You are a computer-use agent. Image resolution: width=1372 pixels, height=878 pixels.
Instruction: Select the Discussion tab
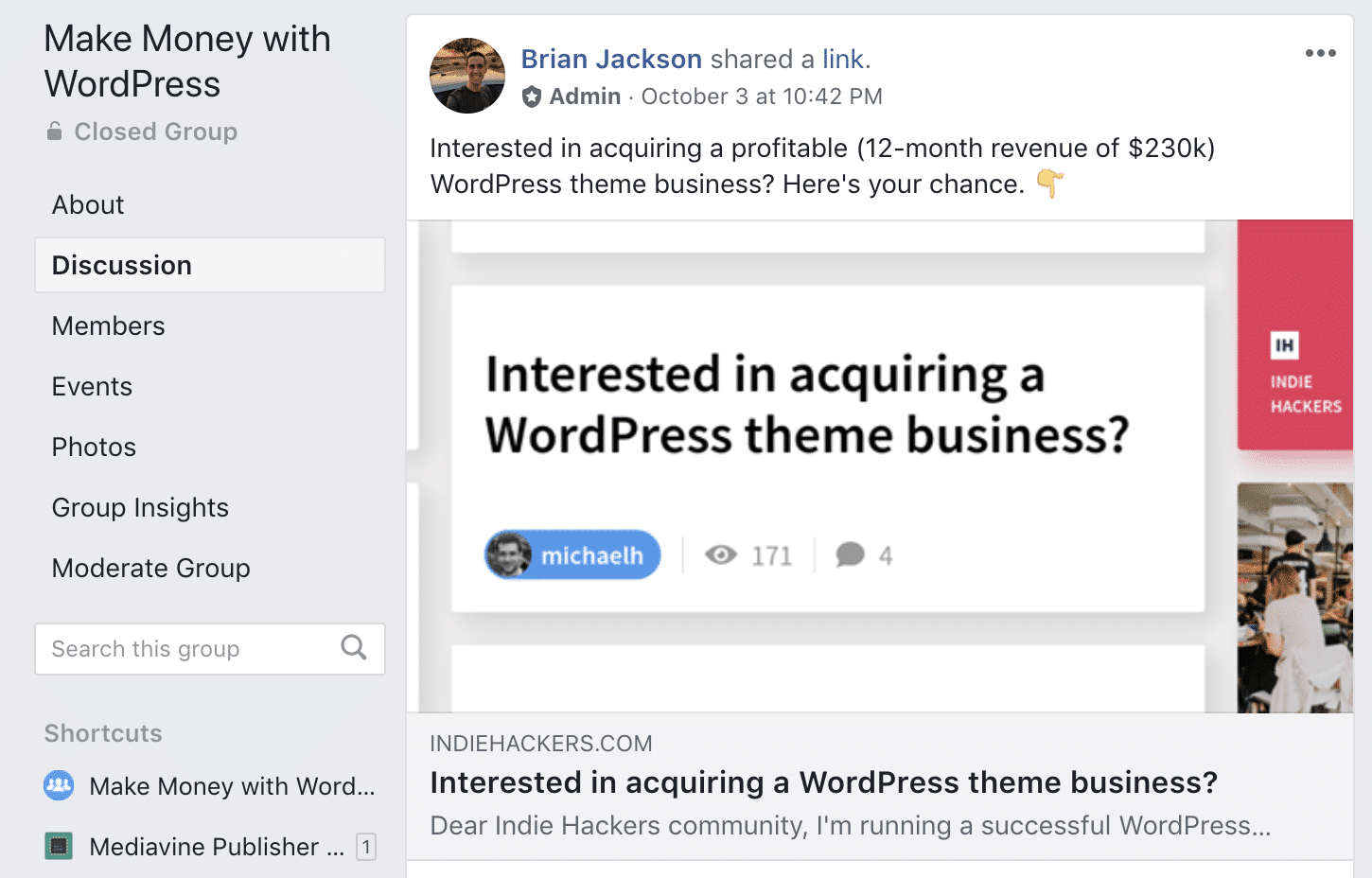pos(122,265)
